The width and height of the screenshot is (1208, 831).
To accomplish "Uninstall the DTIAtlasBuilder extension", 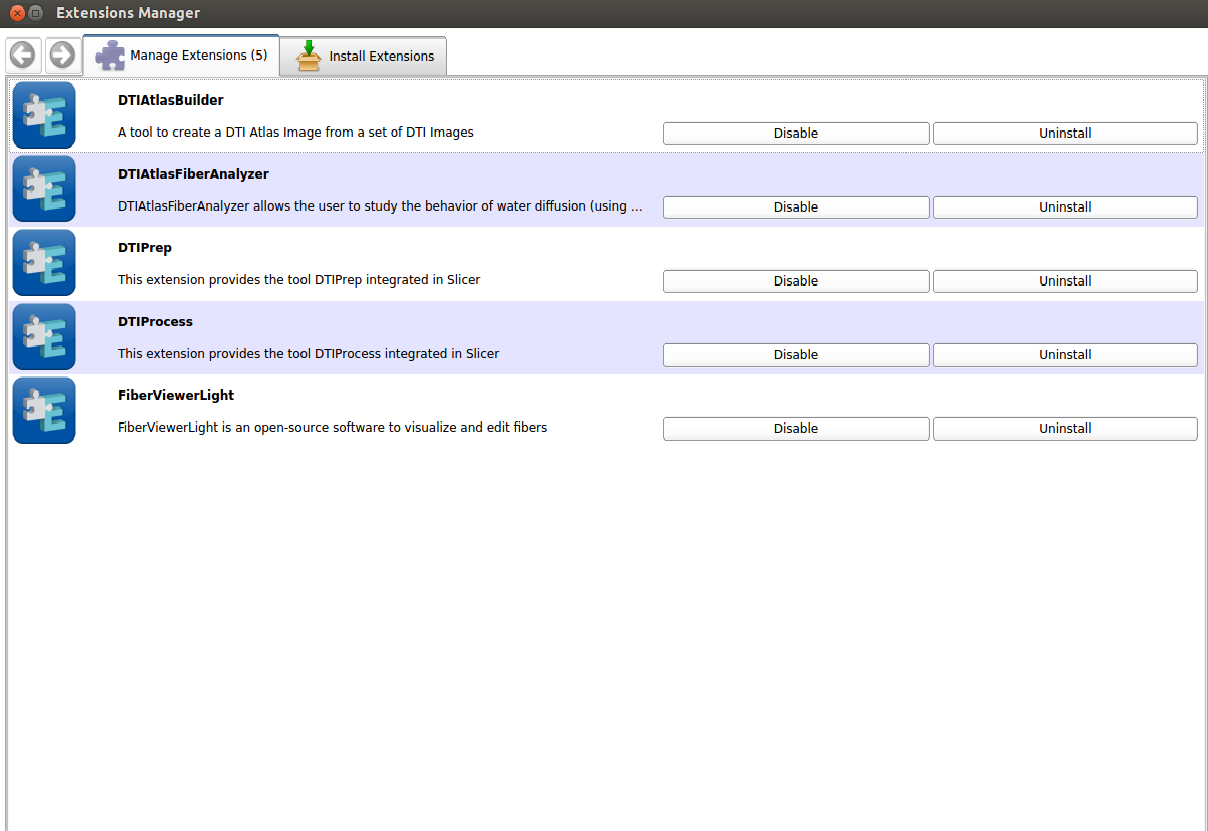I will (1065, 133).
